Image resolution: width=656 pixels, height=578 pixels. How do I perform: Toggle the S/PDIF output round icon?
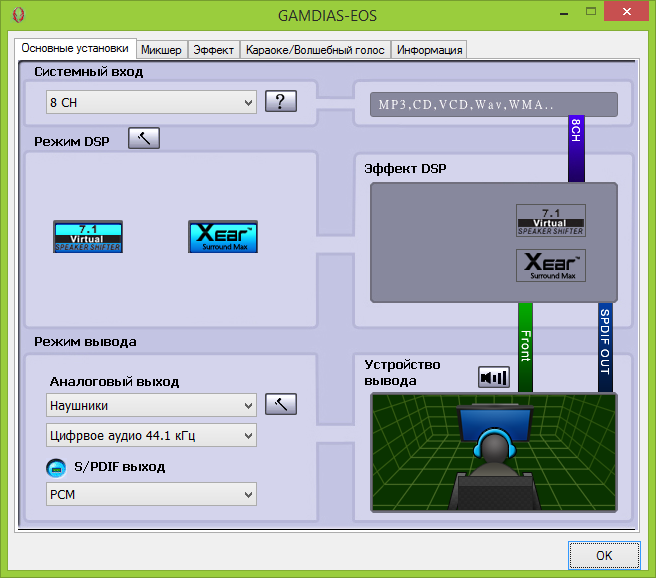coord(57,467)
